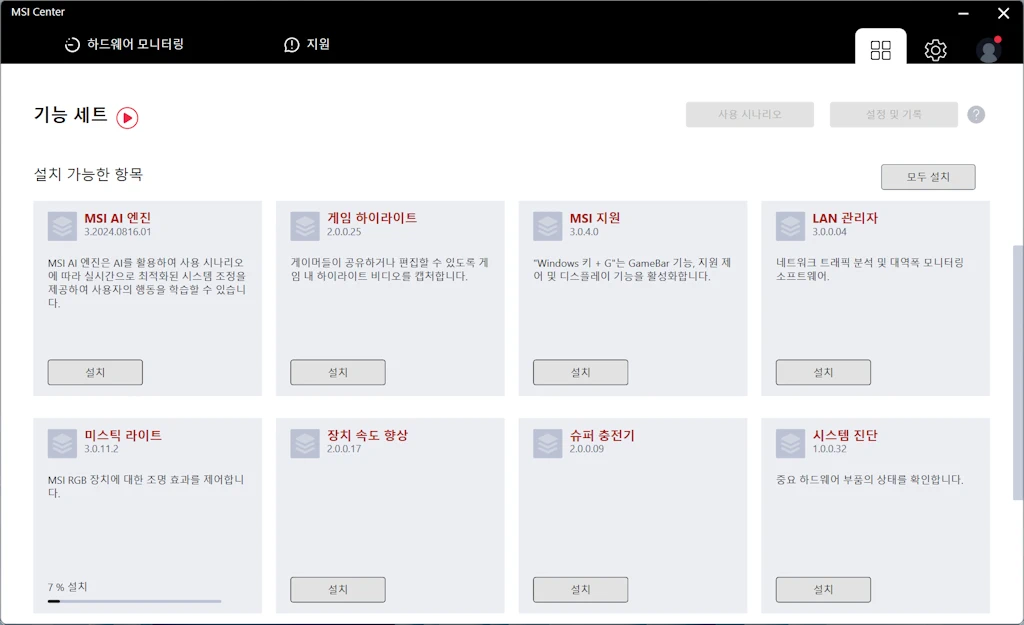Click LAN 관리자 title
The height and width of the screenshot is (625, 1024).
coord(845,218)
